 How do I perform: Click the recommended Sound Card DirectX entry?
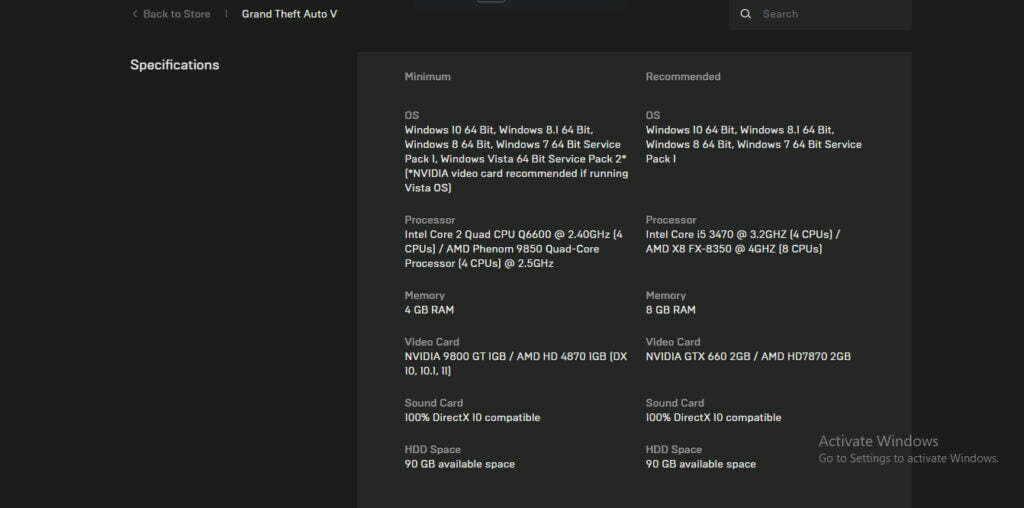pyautogui.click(x=713, y=417)
